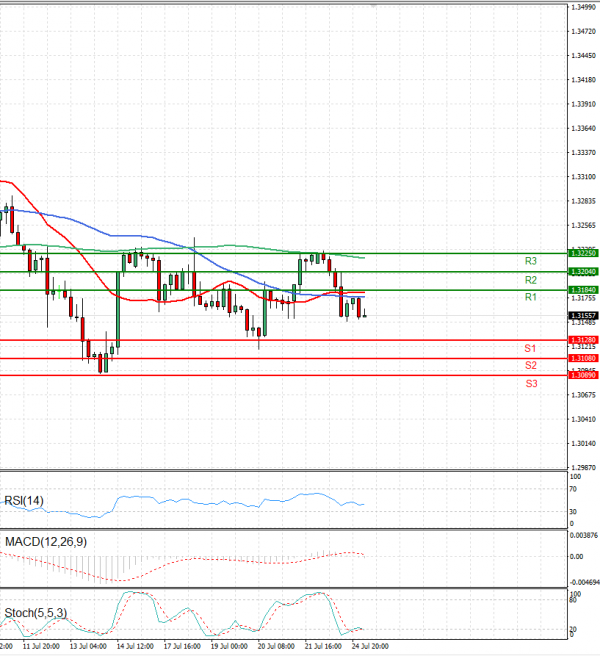Select the 1.31080 support price tag

584,358
